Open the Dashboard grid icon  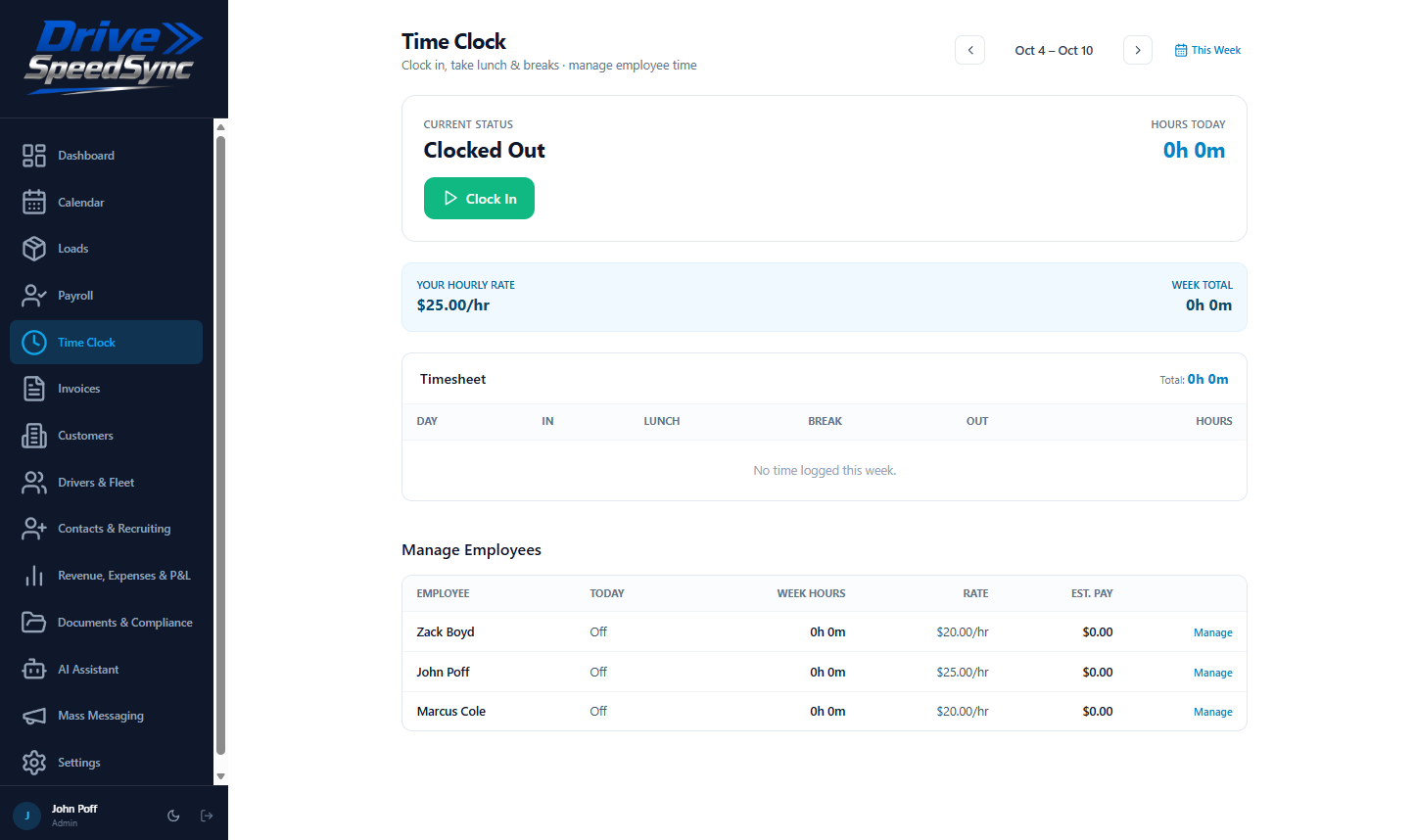(x=34, y=156)
